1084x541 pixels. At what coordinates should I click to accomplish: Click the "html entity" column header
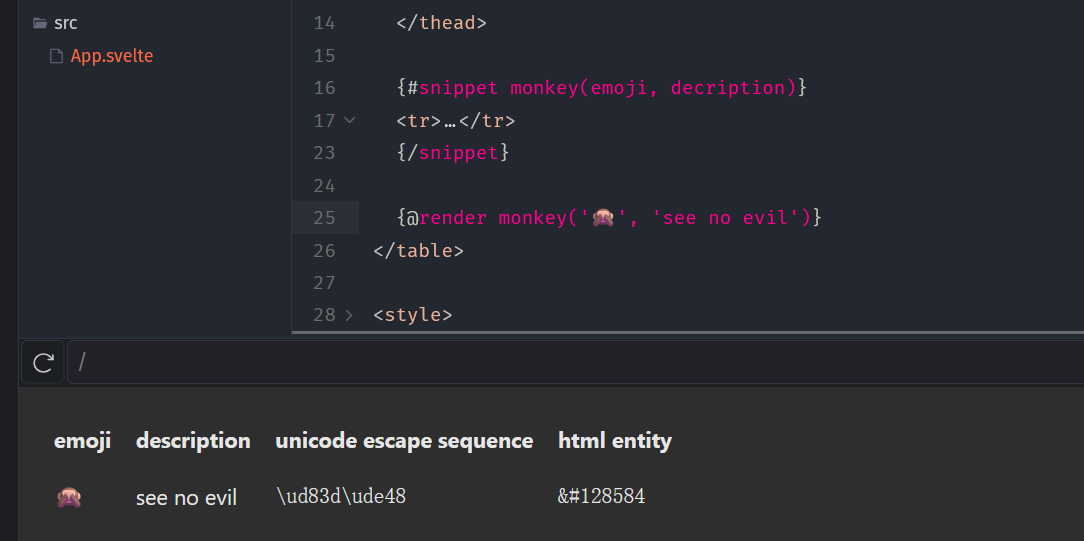pos(614,440)
